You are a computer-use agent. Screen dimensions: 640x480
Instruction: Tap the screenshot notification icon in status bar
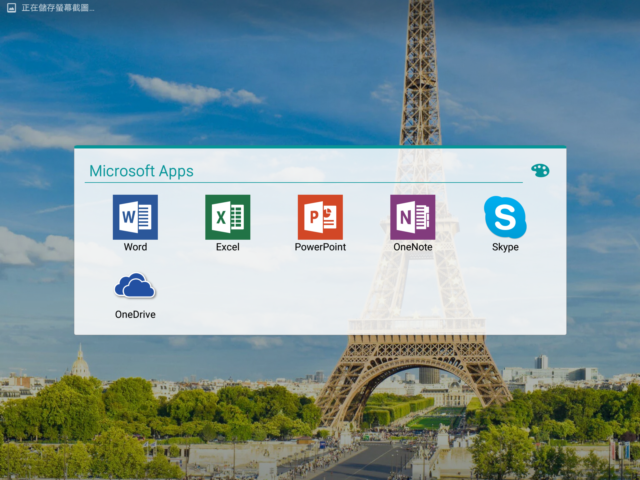point(11,8)
